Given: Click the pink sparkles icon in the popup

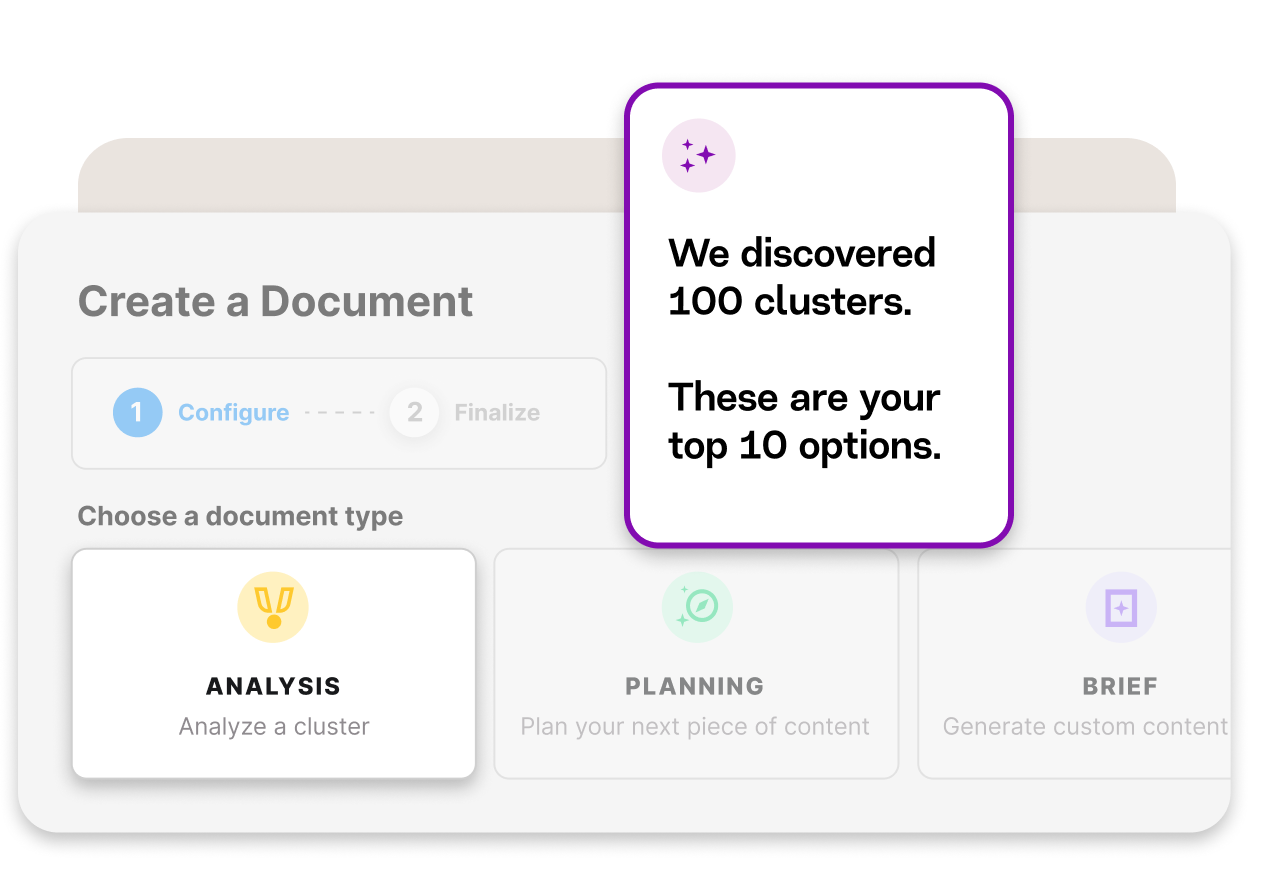Looking at the screenshot, I should point(699,156).
